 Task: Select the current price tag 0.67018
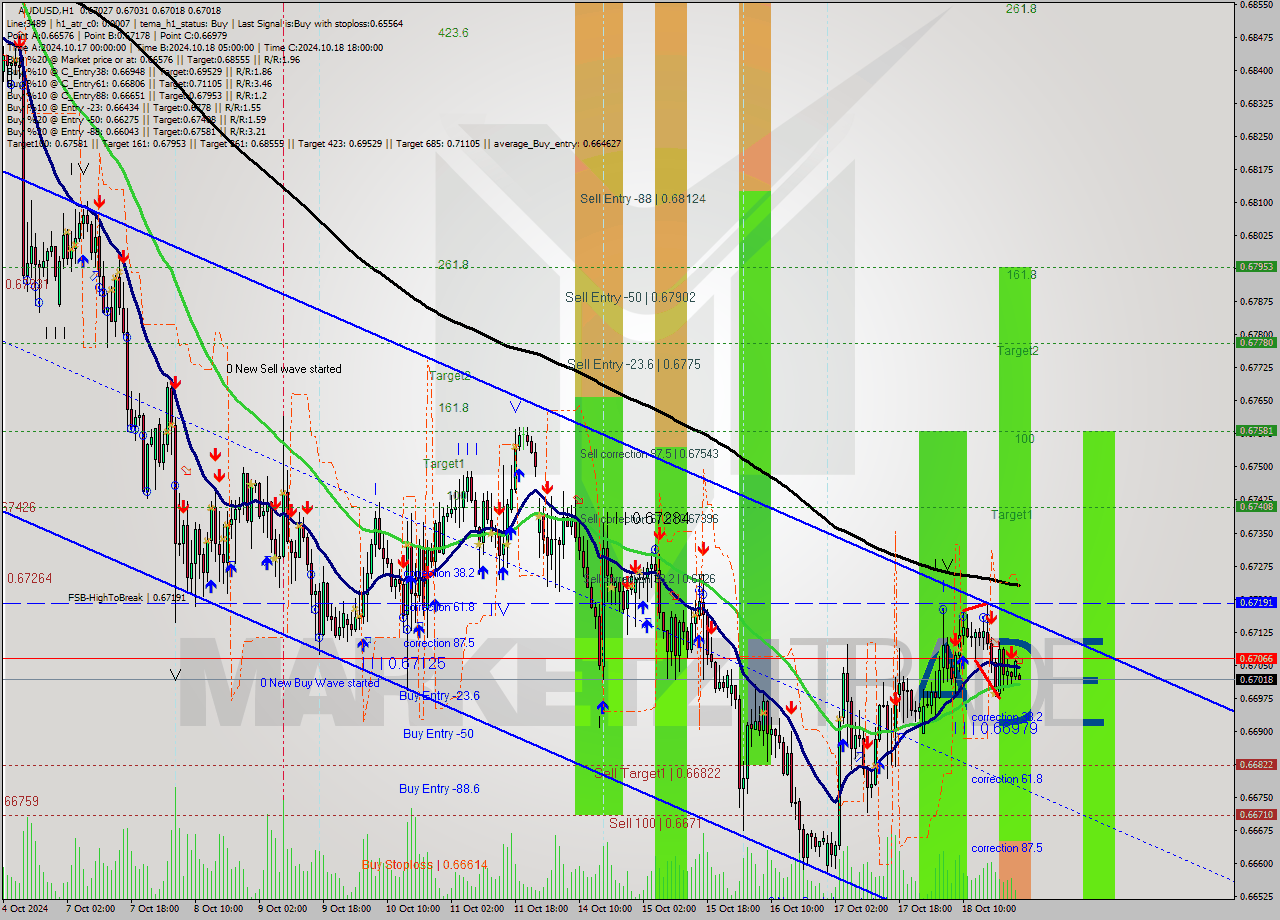(x=1256, y=679)
